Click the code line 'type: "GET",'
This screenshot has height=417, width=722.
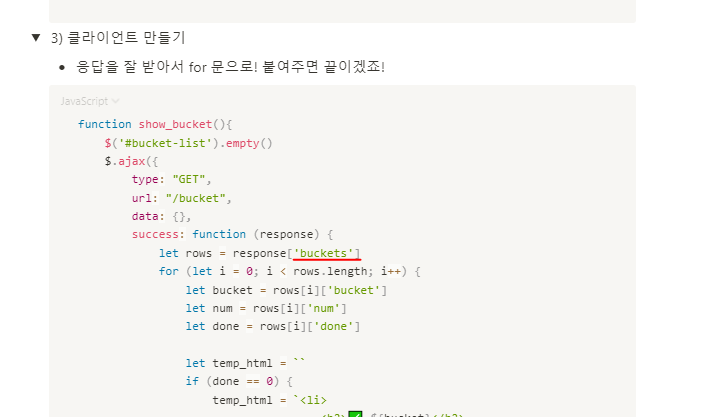click(x=171, y=180)
